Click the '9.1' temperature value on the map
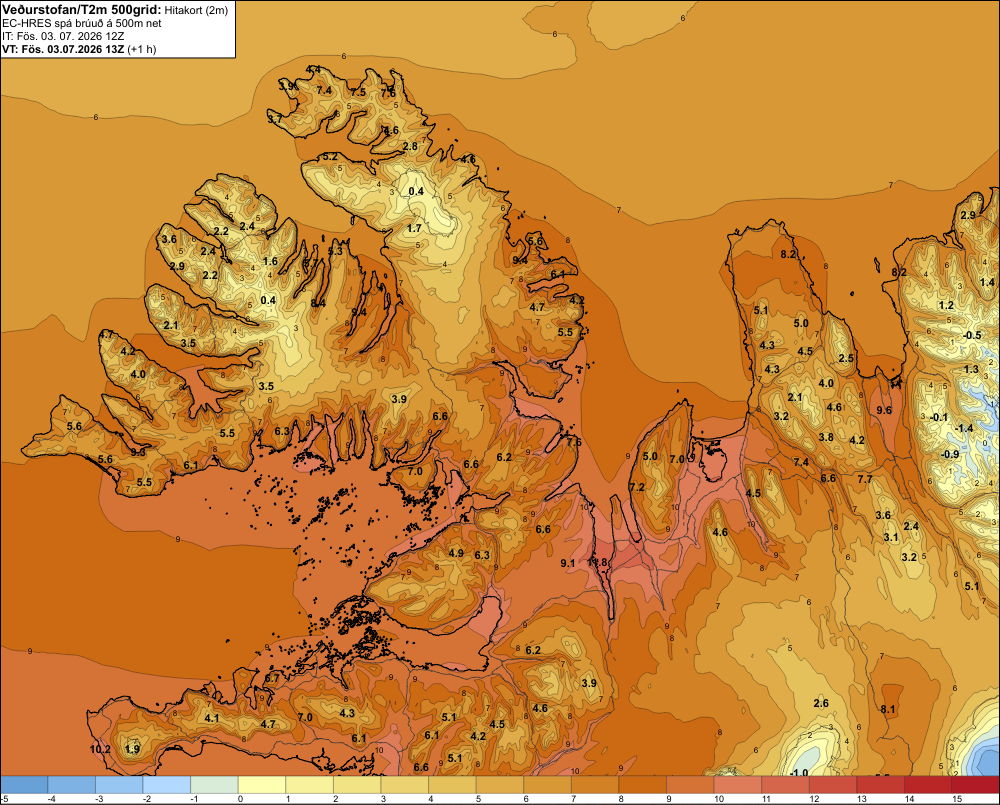 pos(568,563)
